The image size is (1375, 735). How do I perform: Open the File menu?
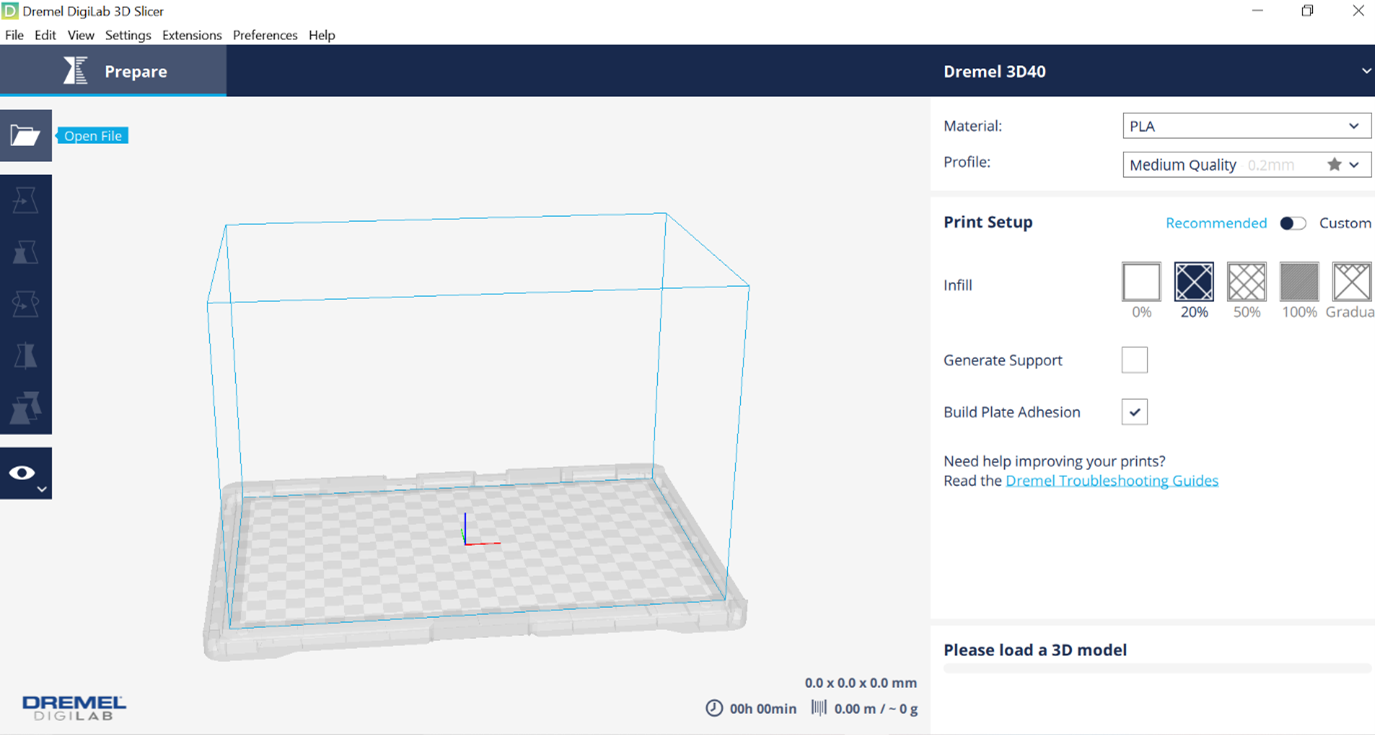[14, 35]
